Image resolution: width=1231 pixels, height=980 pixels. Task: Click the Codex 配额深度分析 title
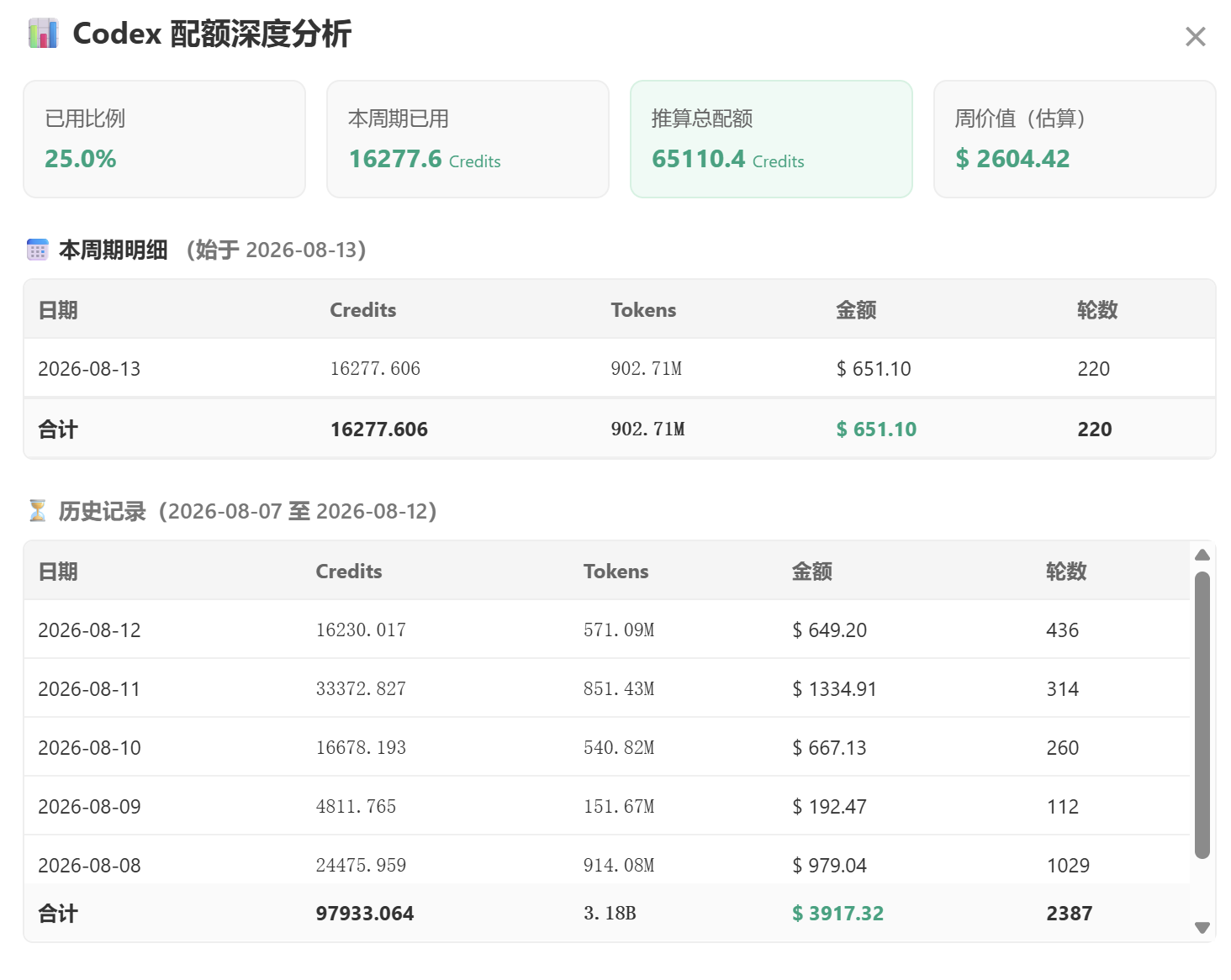[x=212, y=34]
